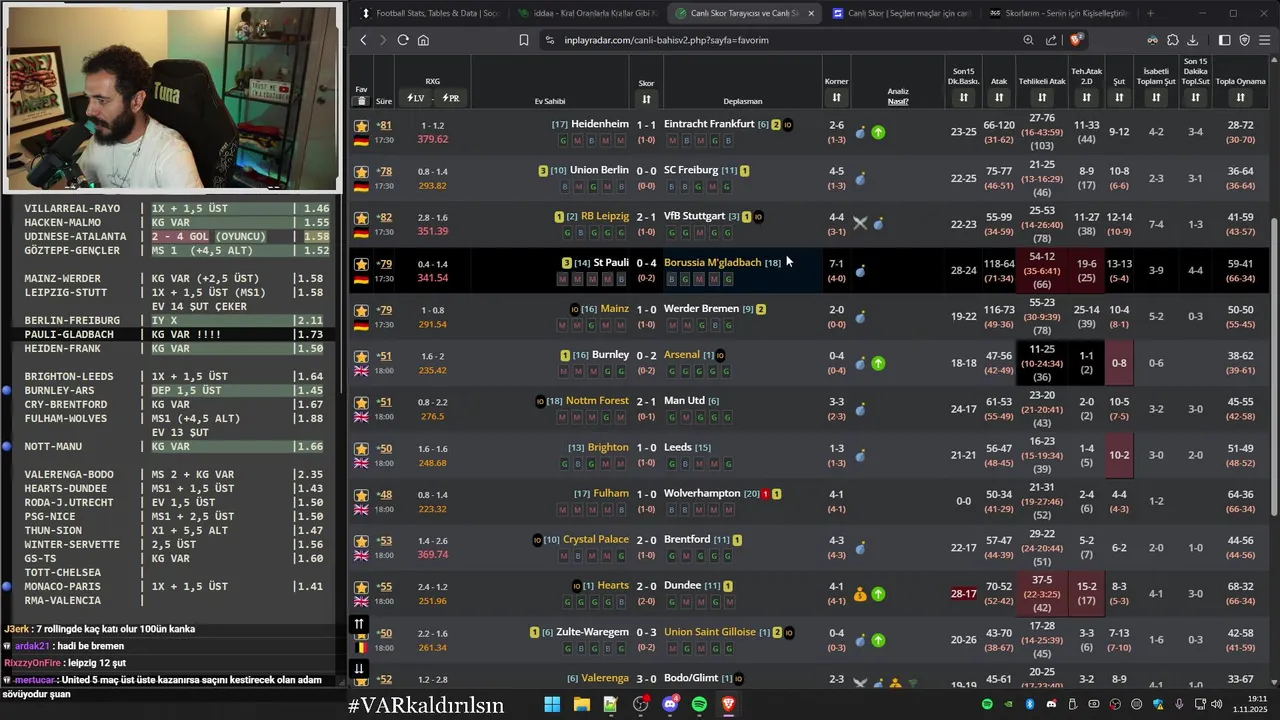Open the zoom magnifier in the address bar
The width and height of the screenshot is (1280, 720).
point(1028,40)
